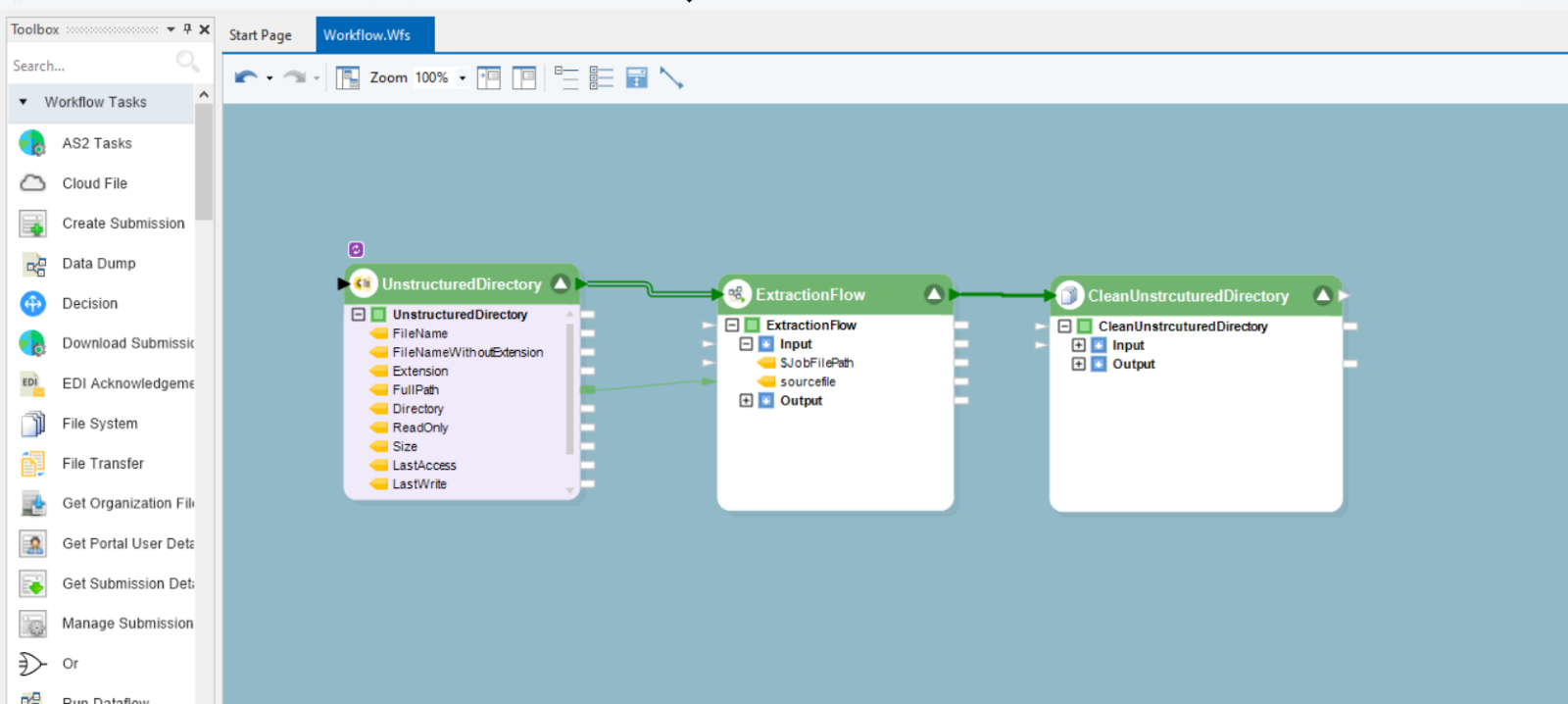Select the File Transfer toolbox item
1568x704 pixels.
(102, 464)
